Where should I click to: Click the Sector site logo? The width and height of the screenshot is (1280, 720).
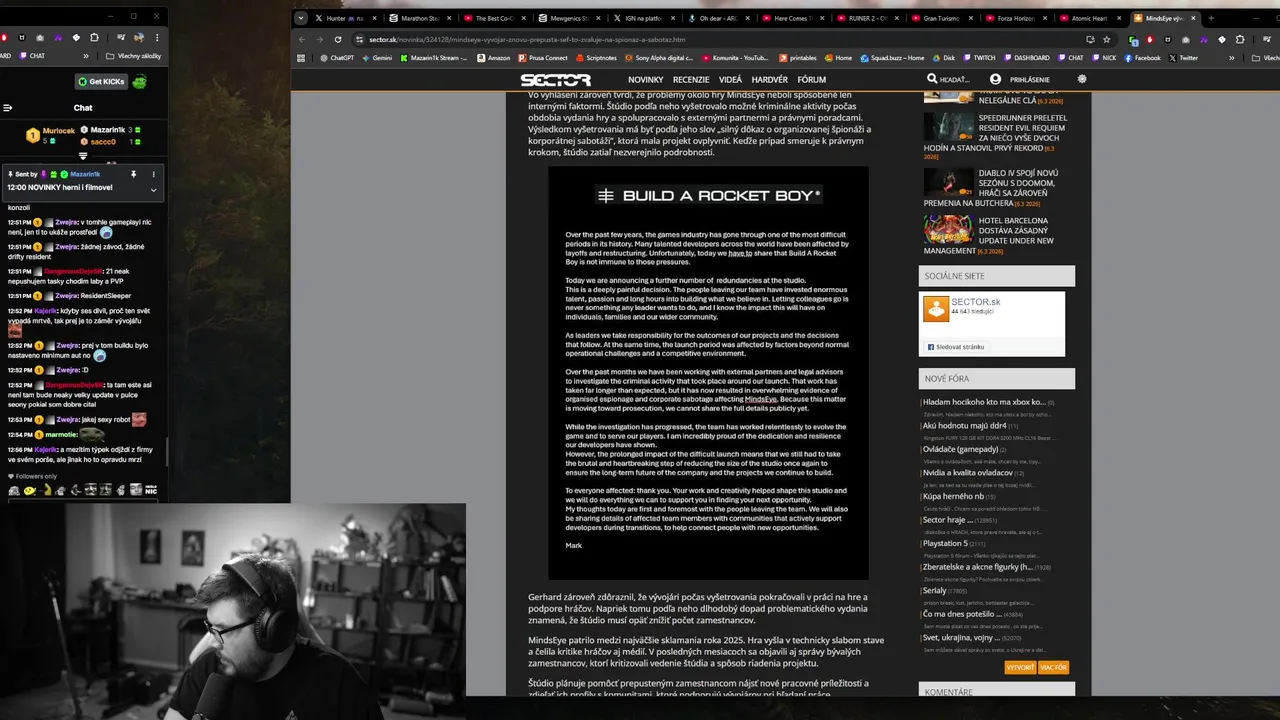pyautogui.click(x=555, y=80)
